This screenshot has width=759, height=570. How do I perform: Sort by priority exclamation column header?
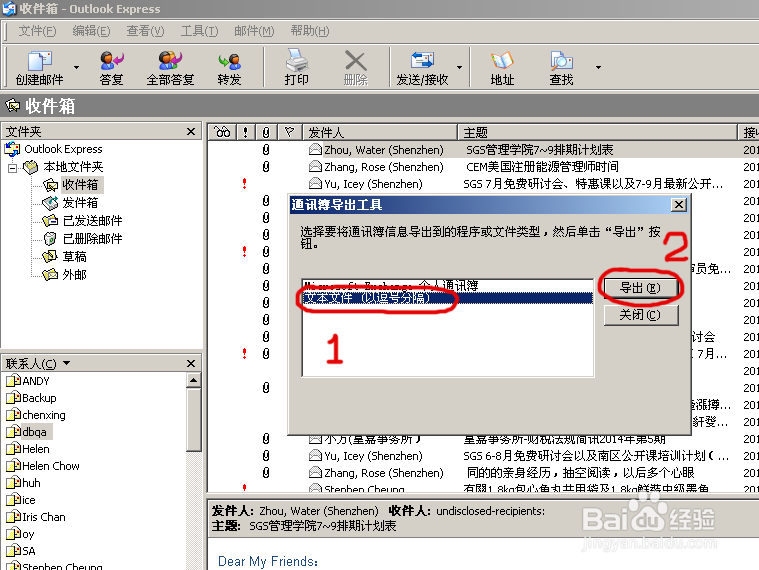245,132
